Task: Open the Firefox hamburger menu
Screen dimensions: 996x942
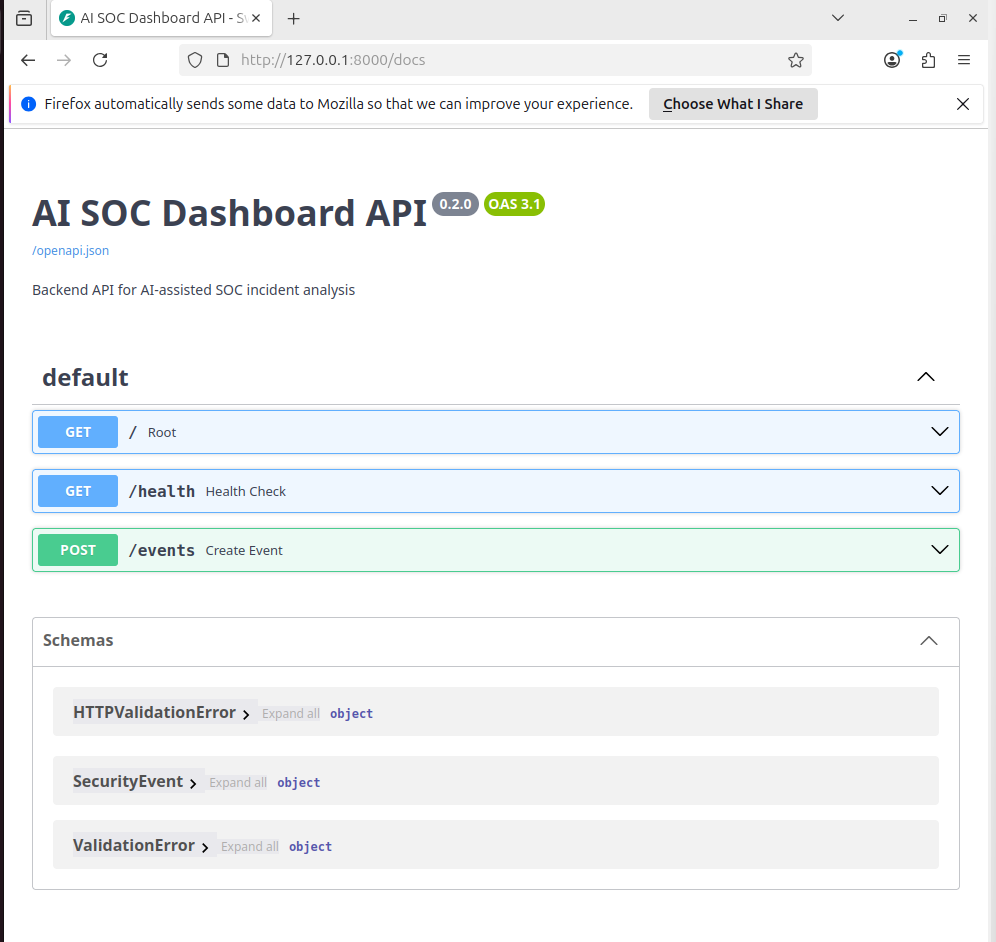Action: [x=964, y=60]
